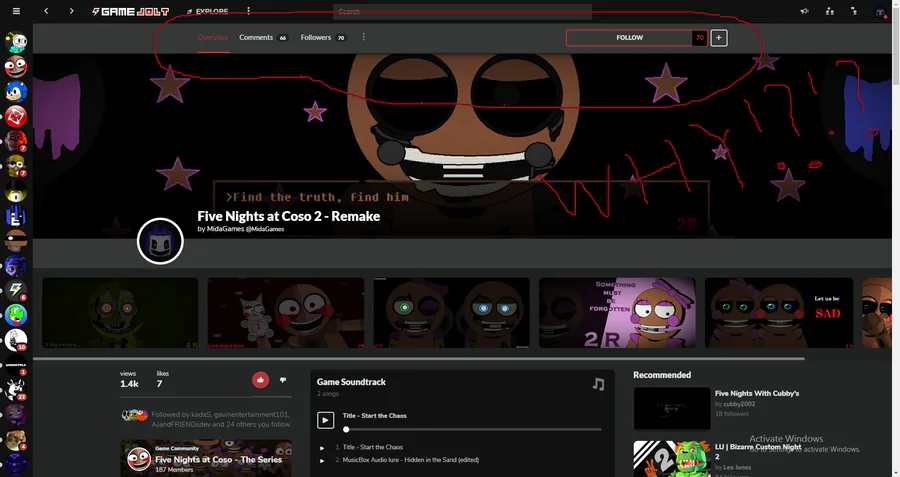900x477 pixels.
Task: Open the megaphone announcements icon
Action: [x=805, y=11]
